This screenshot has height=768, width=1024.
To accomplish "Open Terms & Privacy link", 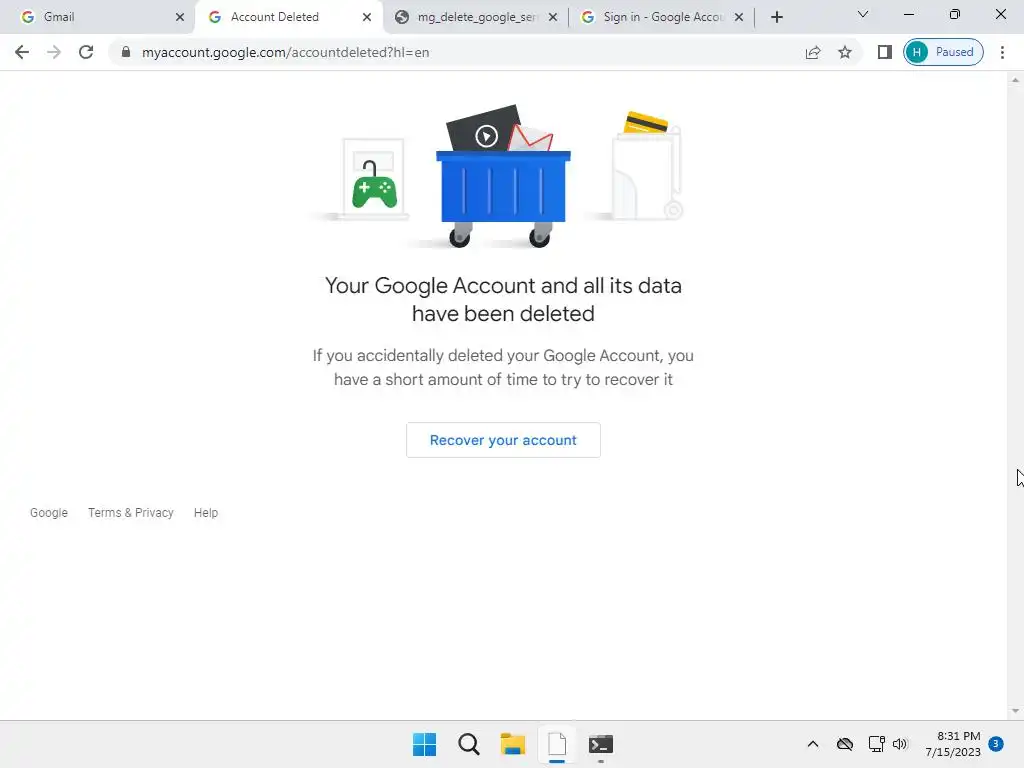I will point(131,513).
